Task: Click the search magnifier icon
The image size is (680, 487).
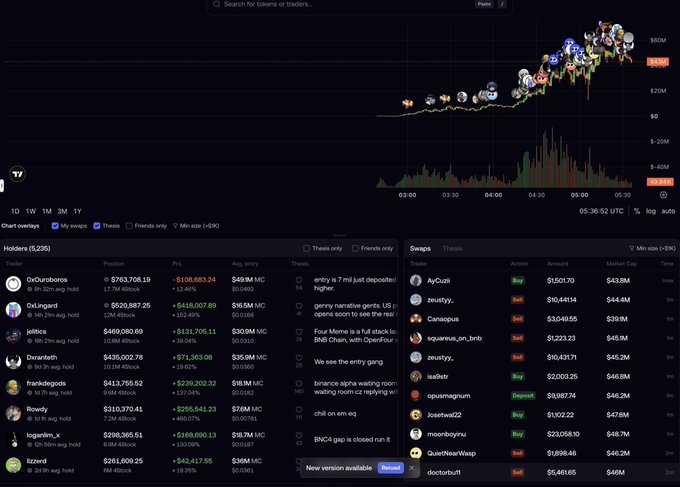Action: [x=216, y=4]
